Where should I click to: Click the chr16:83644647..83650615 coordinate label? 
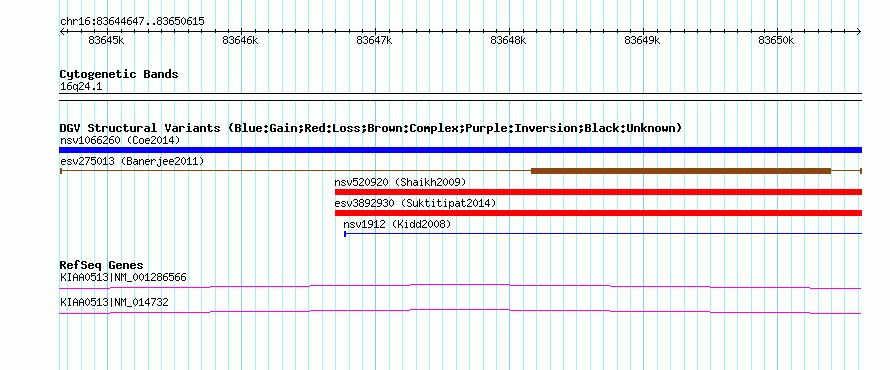click(x=132, y=22)
